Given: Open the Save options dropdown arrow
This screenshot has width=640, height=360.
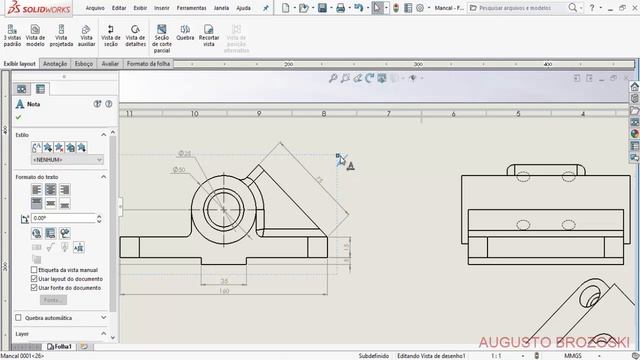Looking at the screenshot, I should coord(331,8).
